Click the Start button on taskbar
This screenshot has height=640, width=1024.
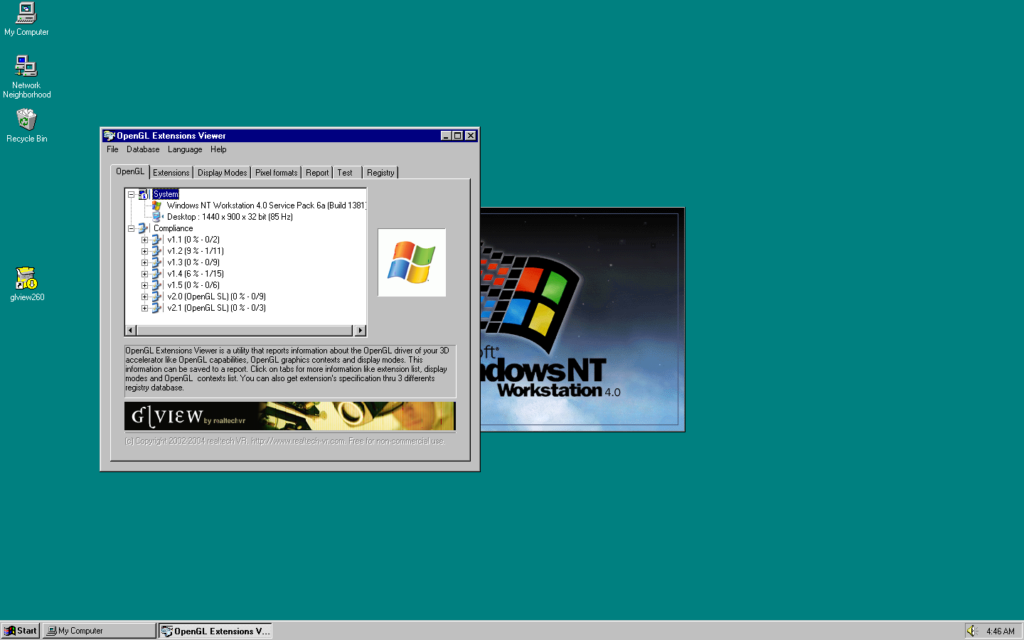[x=21, y=631]
